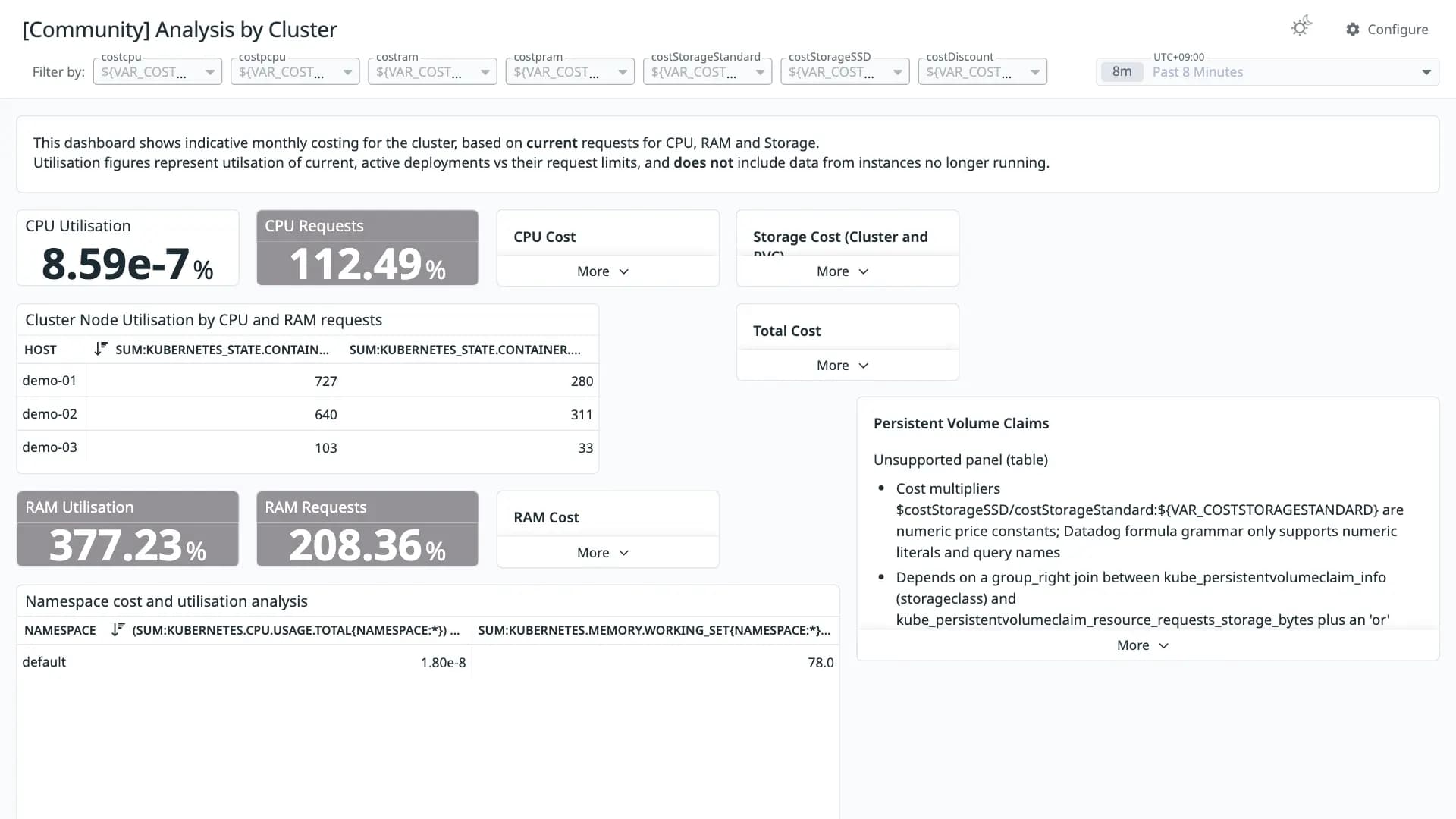Click the RAM Utilisation 377.23 value

pyautogui.click(x=127, y=545)
